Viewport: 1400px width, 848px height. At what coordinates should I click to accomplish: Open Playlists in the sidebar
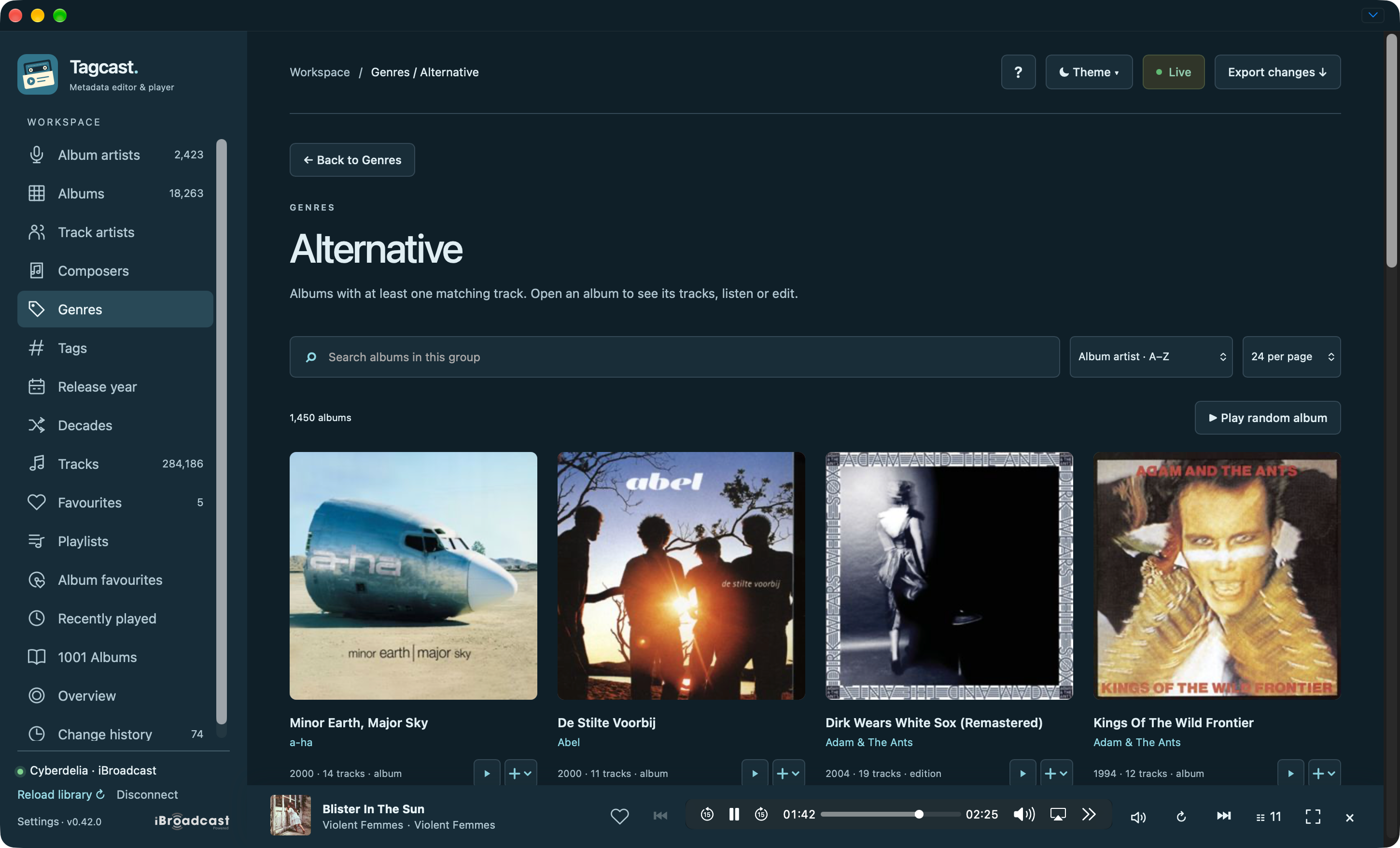[x=115, y=541]
